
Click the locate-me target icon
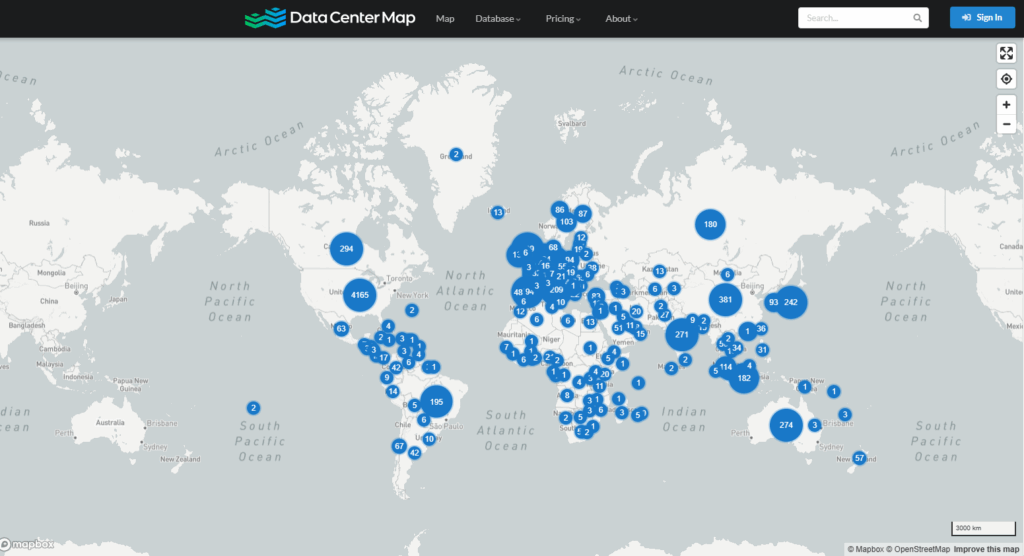tap(1006, 79)
